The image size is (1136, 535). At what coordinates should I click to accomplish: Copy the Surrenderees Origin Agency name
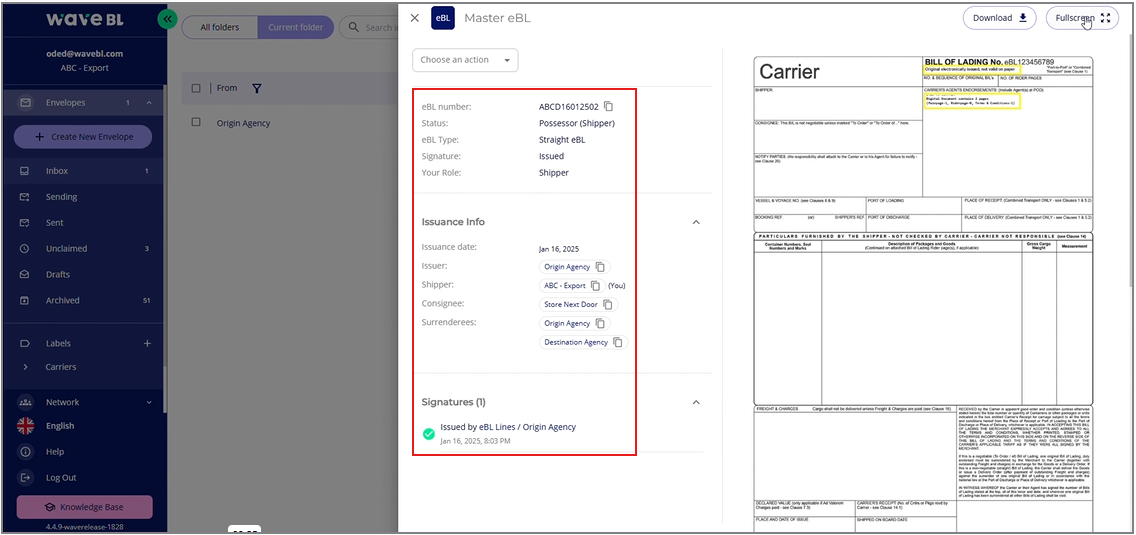[x=601, y=323]
